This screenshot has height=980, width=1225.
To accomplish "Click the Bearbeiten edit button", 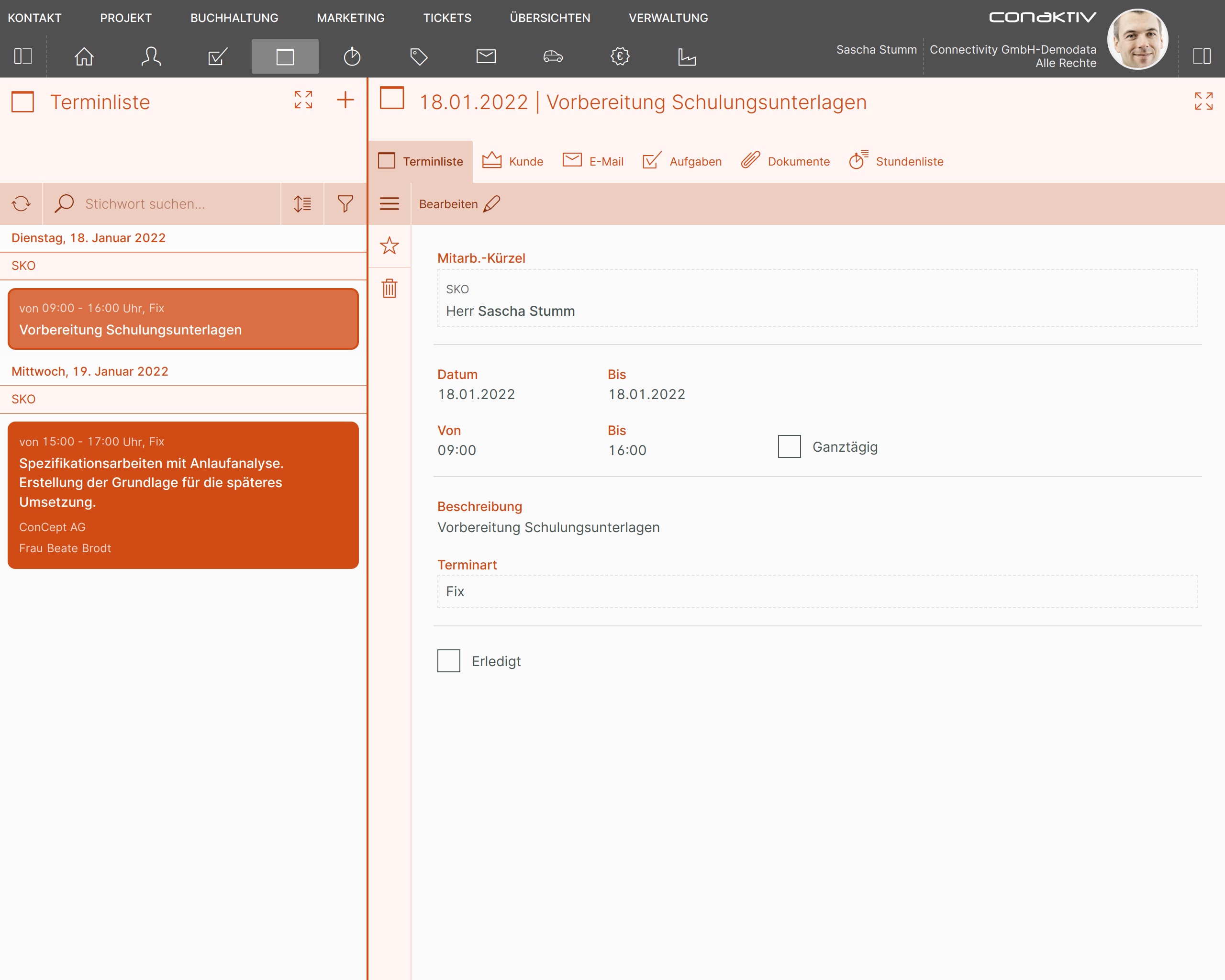I will (460, 204).
